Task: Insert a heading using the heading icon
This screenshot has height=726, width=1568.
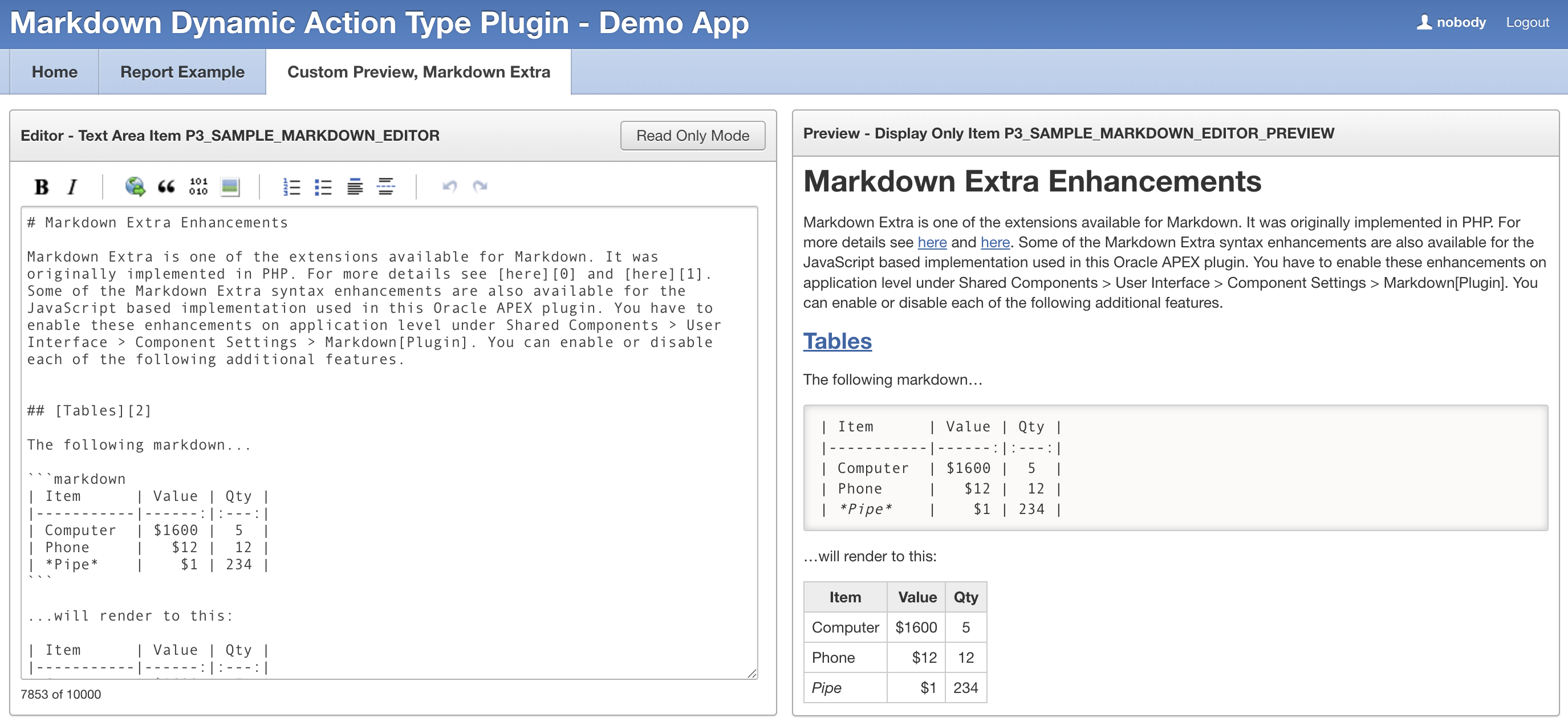Action: tap(355, 186)
